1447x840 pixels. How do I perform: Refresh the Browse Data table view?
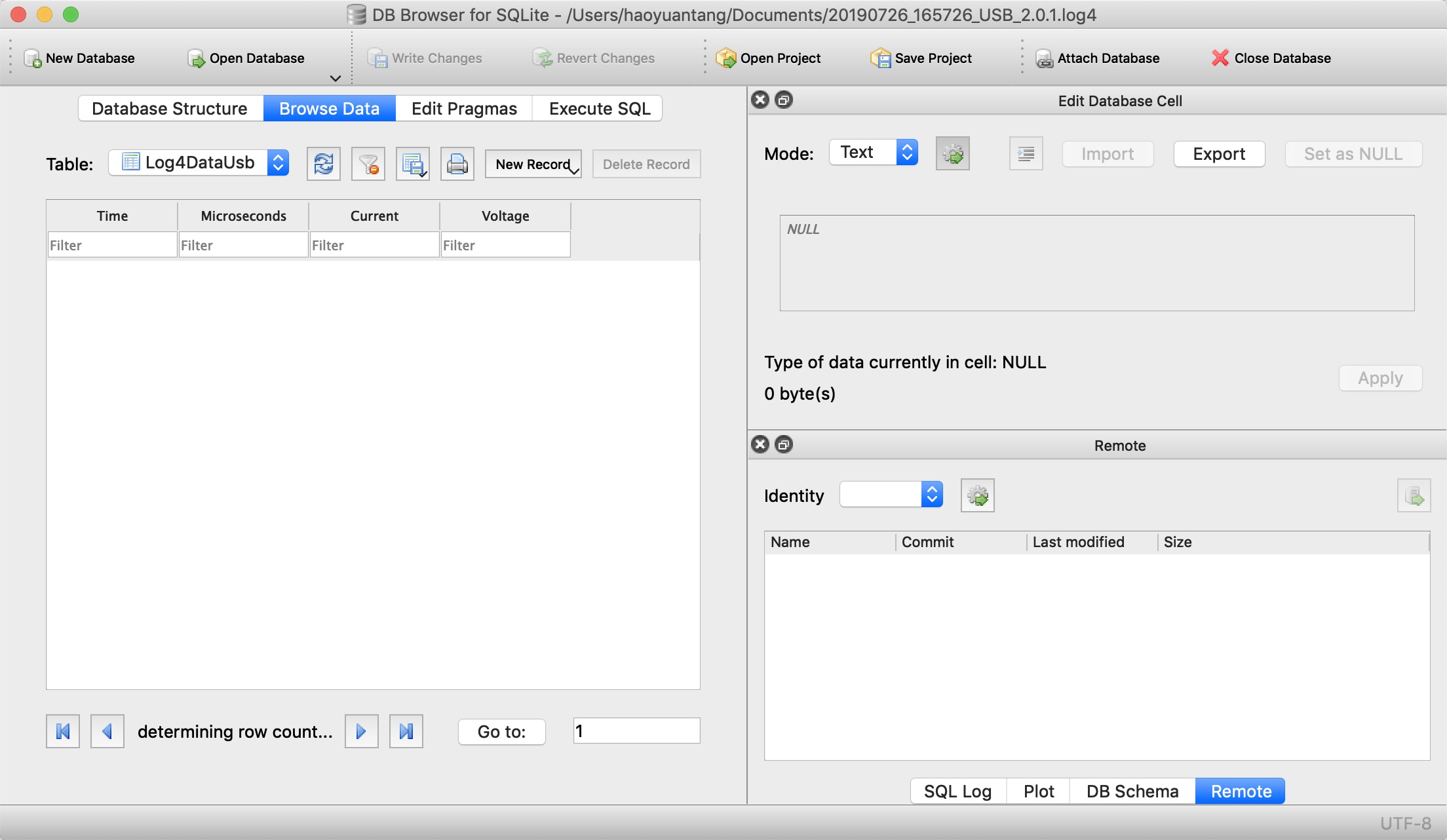click(324, 163)
